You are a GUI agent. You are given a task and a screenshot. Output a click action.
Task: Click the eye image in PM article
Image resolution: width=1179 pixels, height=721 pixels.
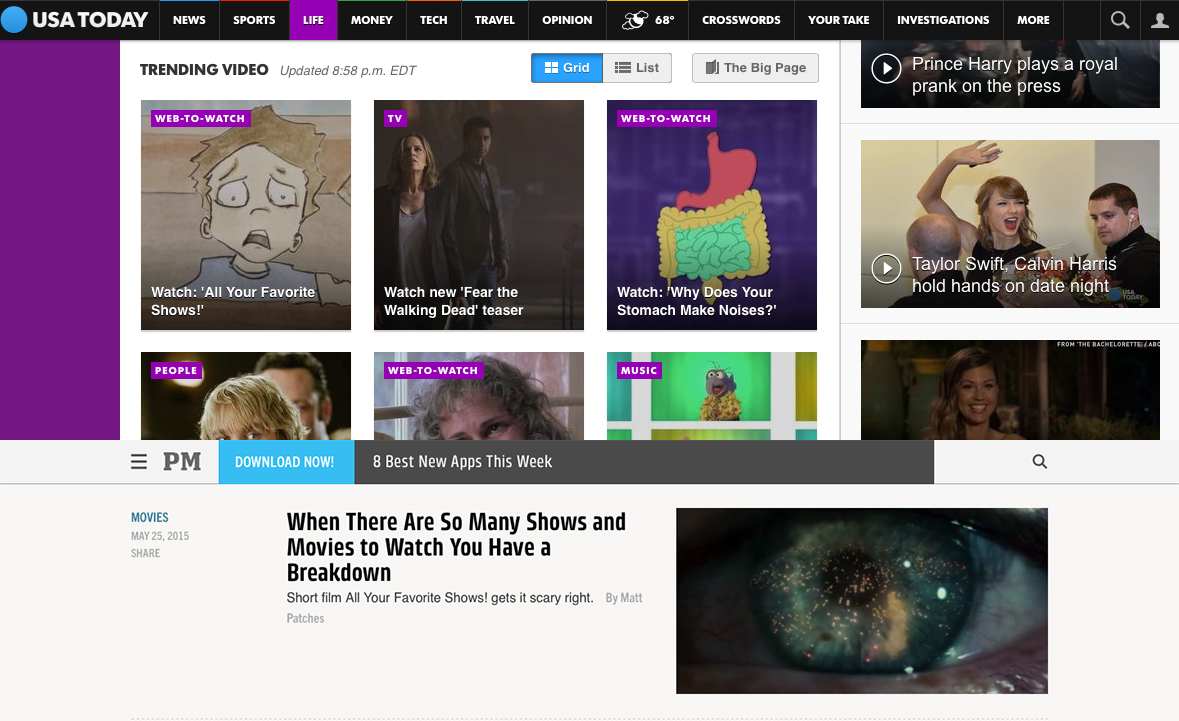862,601
